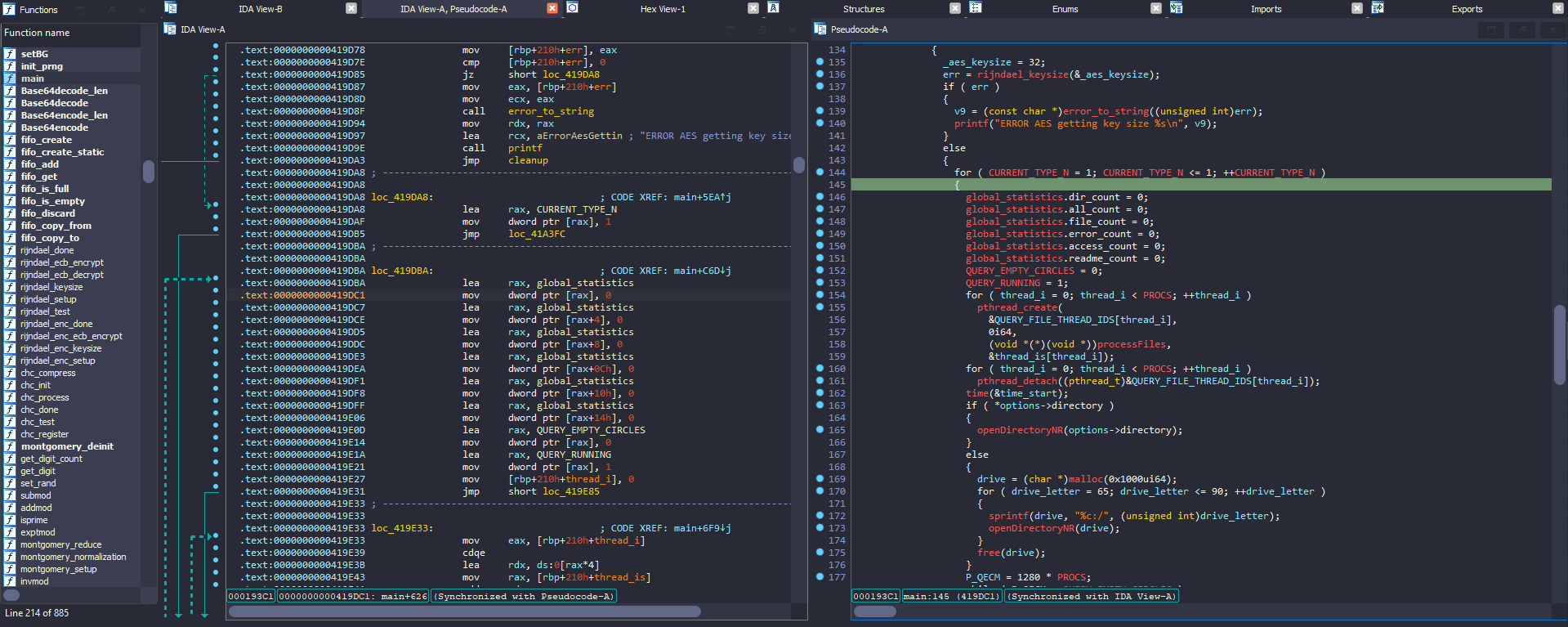Click the function icon beside Base64encode
This screenshot has width=1568, height=627.
10,128
